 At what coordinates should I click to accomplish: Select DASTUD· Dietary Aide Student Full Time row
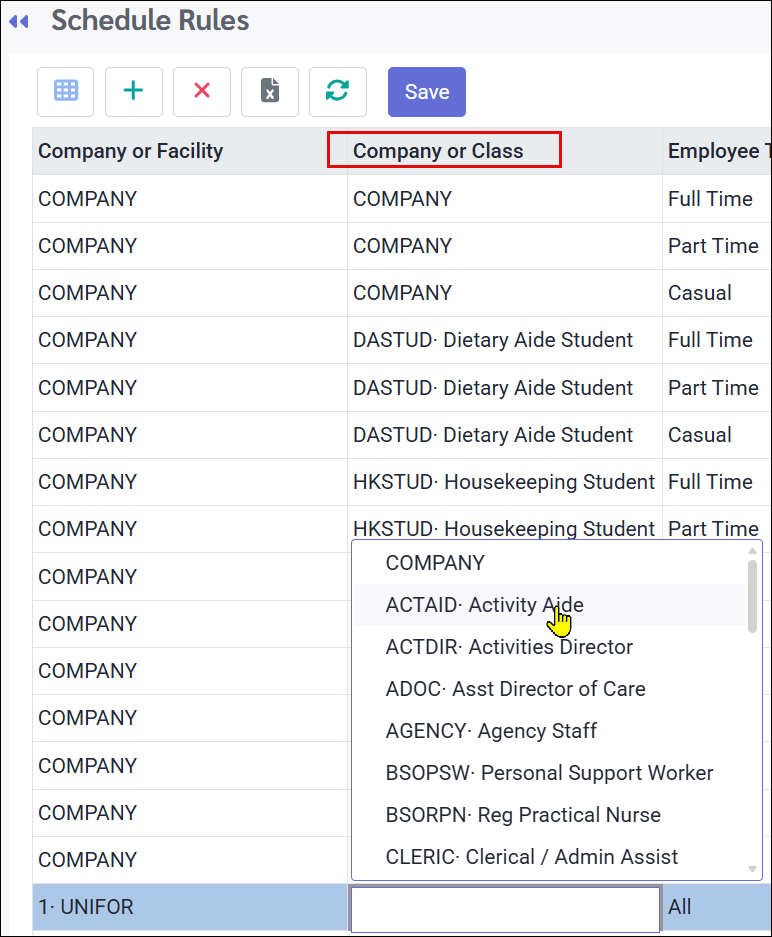point(402,340)
